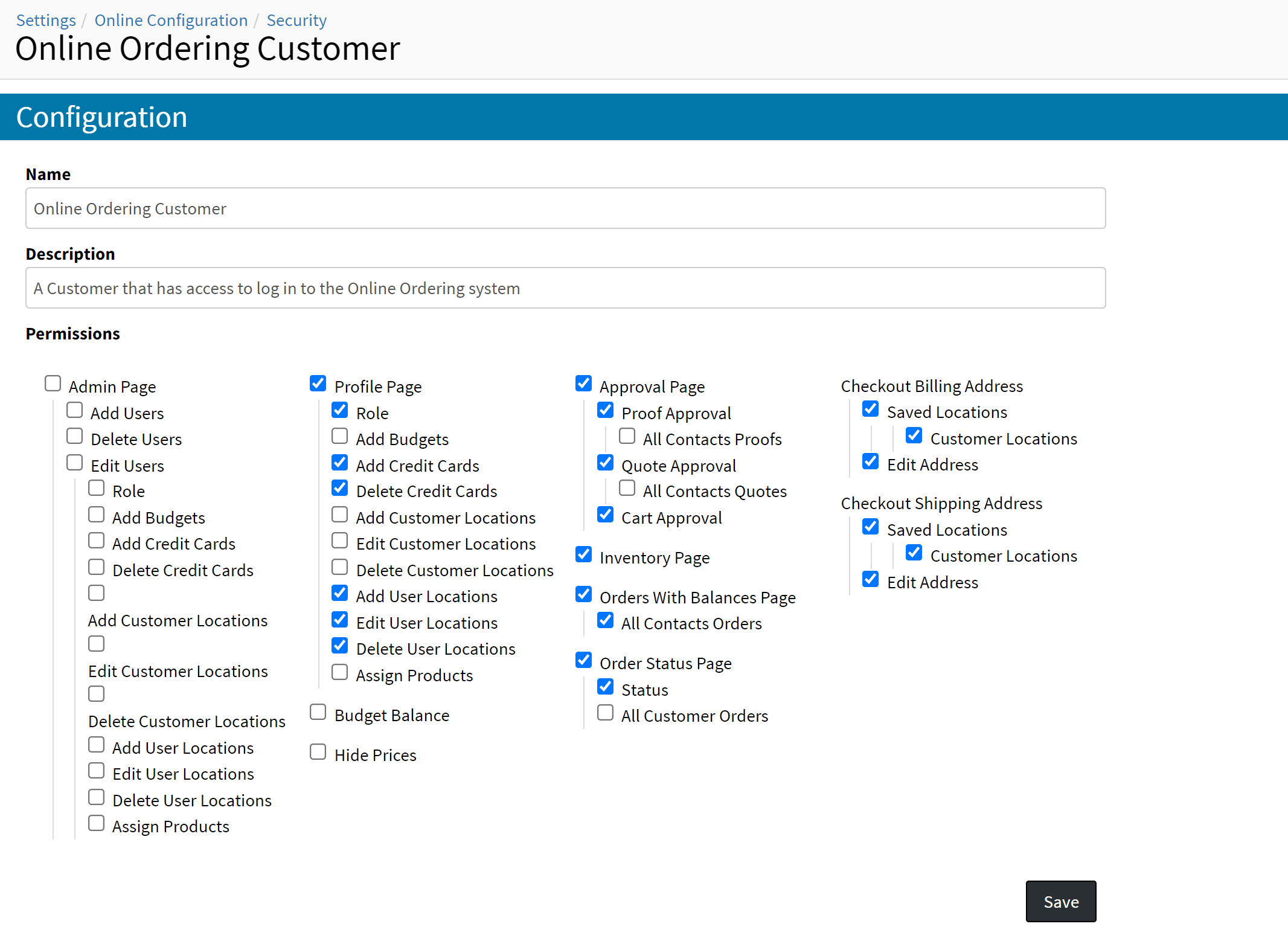Focus the Description text field

[565, 288]
